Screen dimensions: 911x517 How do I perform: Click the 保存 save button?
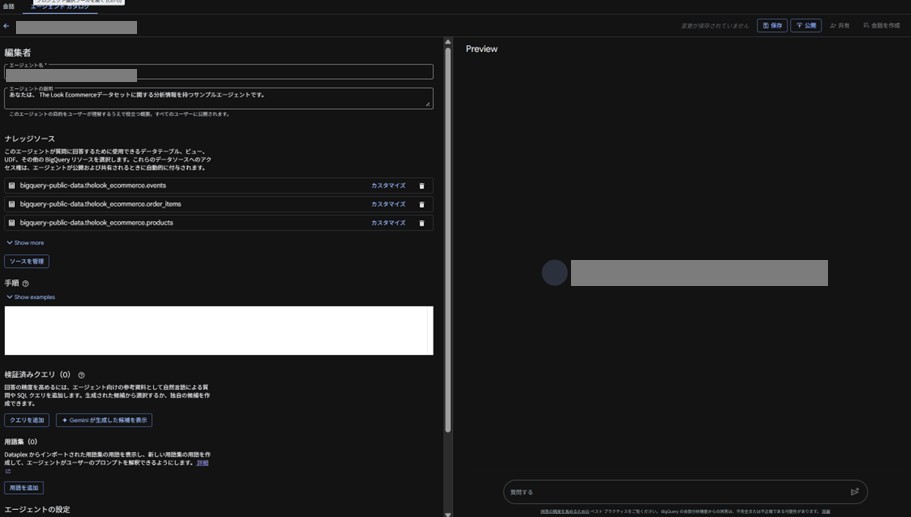point(771,26)
